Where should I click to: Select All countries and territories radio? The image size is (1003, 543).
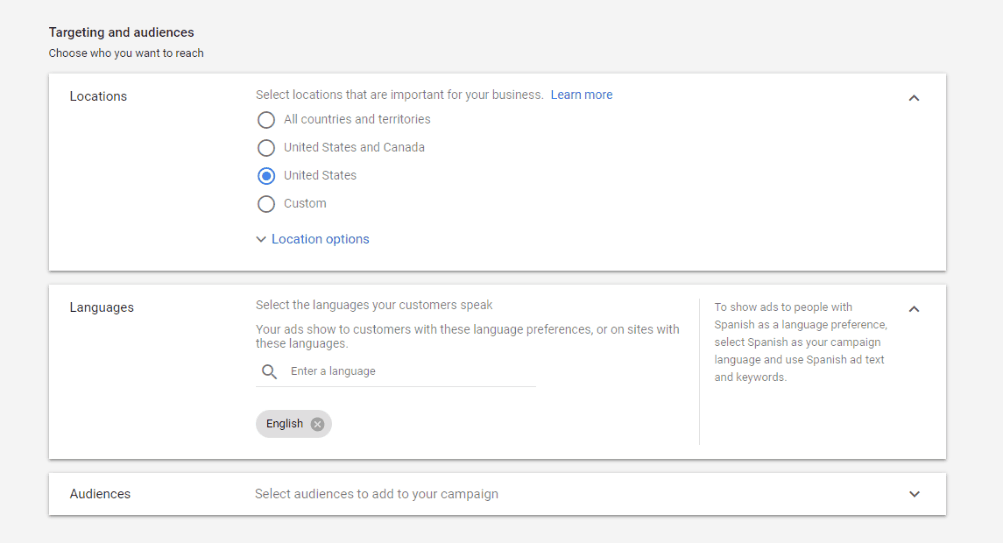click(x=266, y=120)
